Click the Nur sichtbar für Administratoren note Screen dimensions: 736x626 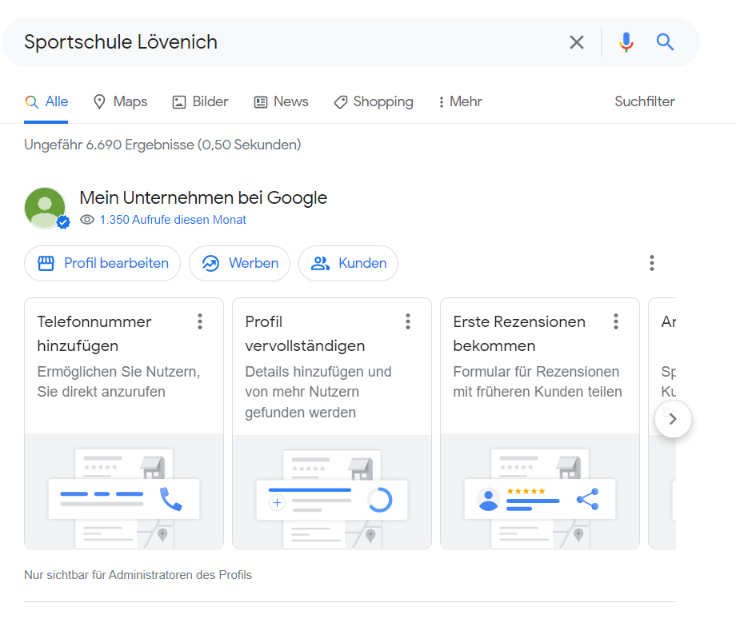click(138, 575)
